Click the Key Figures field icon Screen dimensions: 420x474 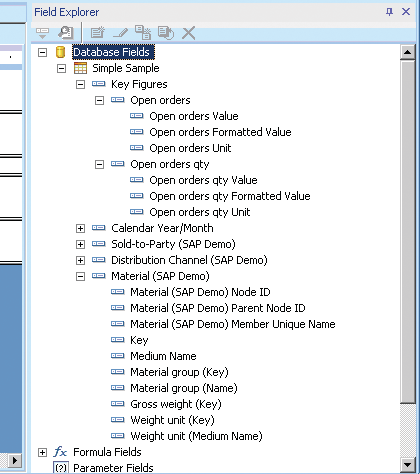[99, 84]
